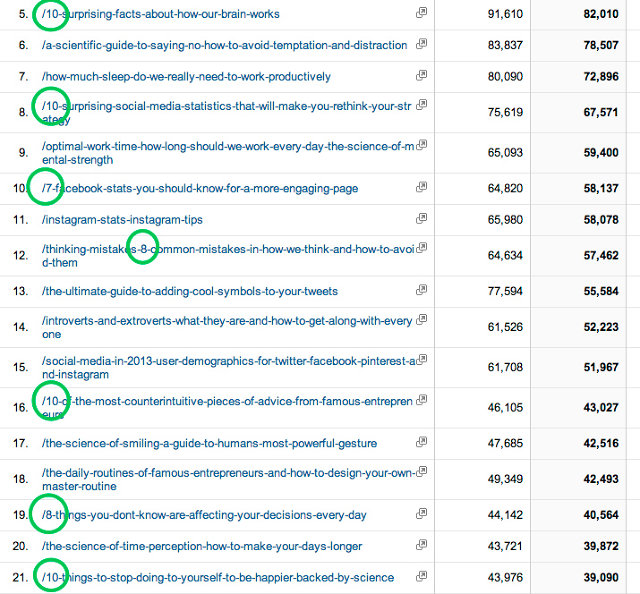Image resolution: width=640 pixels, height=594 pixels.
Task: Open external link icon for optimal-work-time row
Action: pos(422,145)
